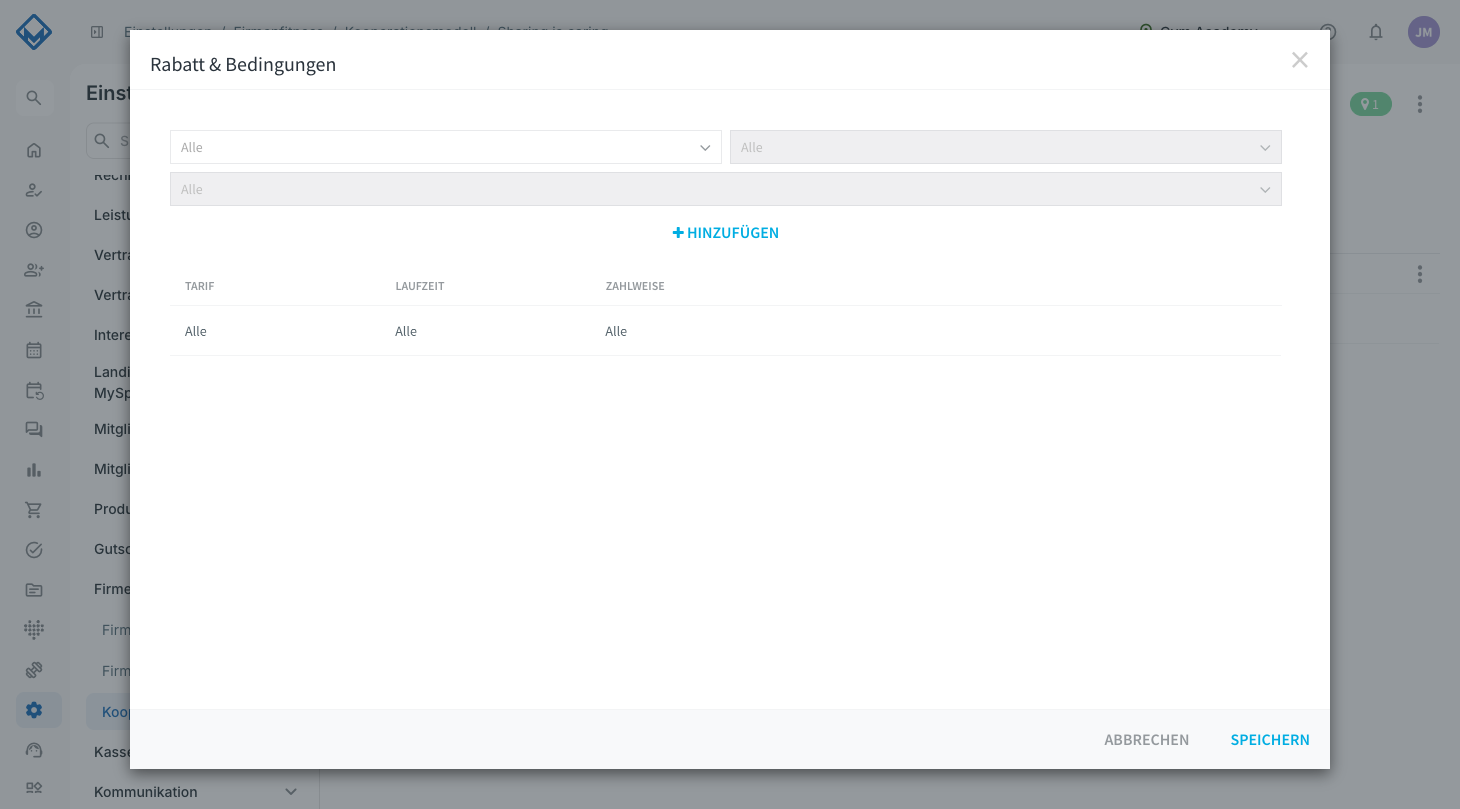
Task: Open the help icon in the top bar
Action: point(1328,32)
